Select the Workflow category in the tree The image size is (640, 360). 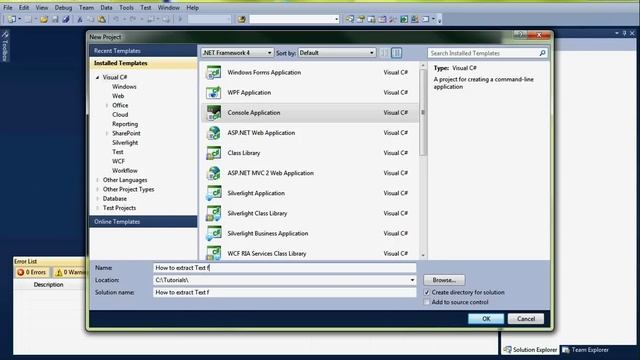pyautogui.click(x=125, y=171)
